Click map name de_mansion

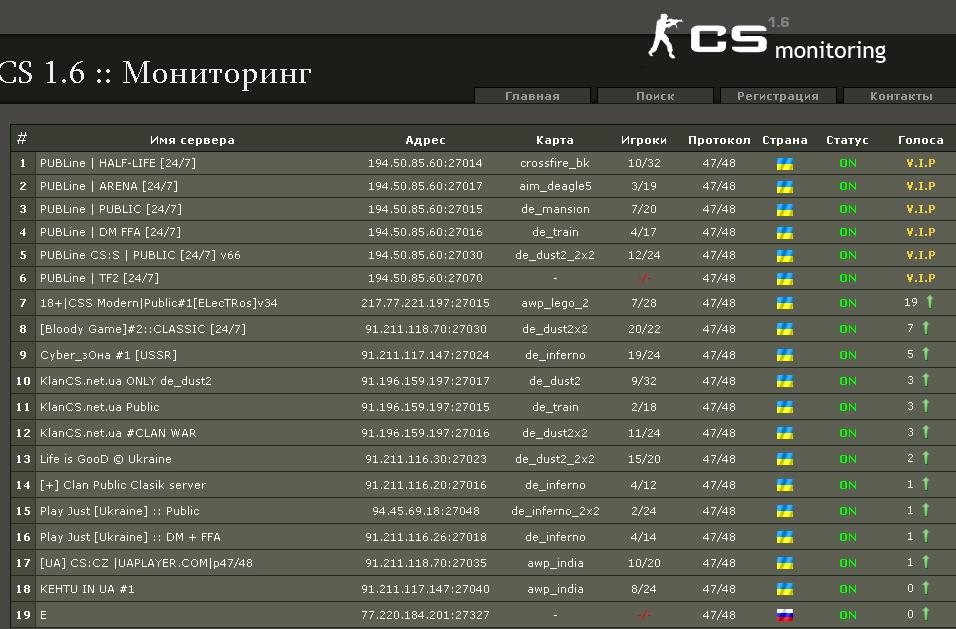pyautogui.click(x=555, y=209)
